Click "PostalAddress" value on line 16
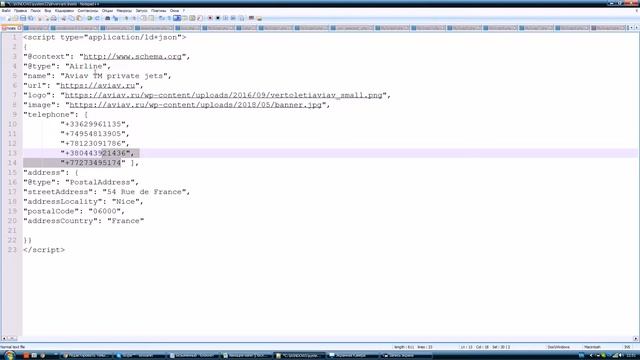Image resolution: width=640 pixels, height=360 pixels. coord(100,182)
